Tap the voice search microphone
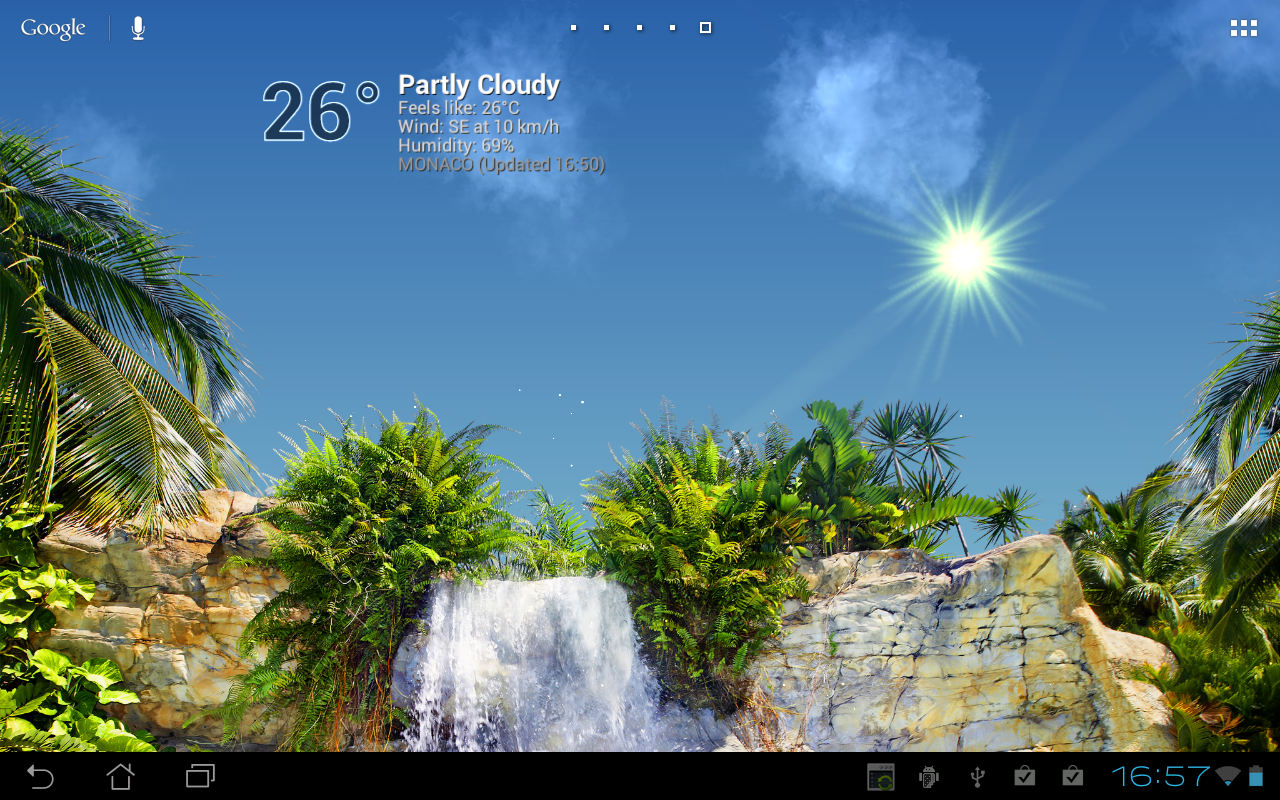This screenshot has height=800, width=1280. point(138,28)
